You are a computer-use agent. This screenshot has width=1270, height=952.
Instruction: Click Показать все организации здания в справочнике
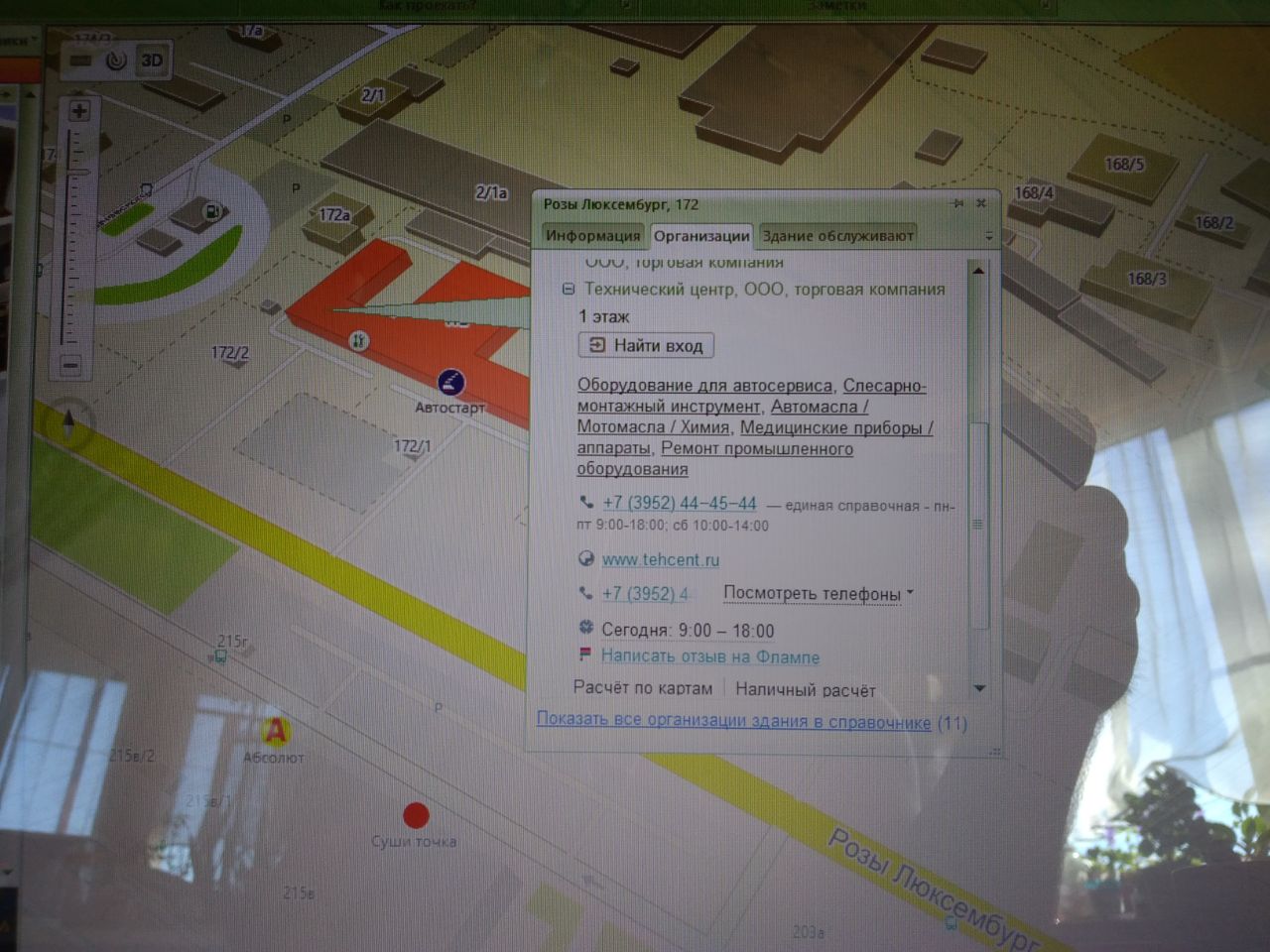pyautogui.click(x=733, y=720)
